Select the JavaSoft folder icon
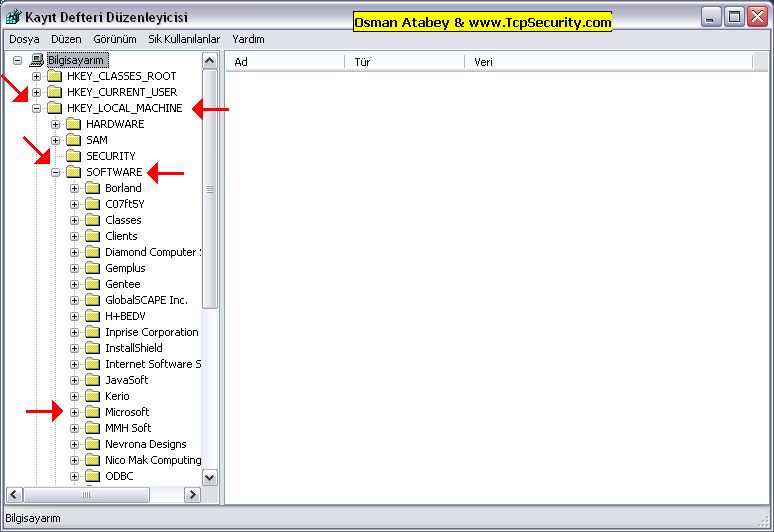This screenshot has height=532, width=774. pos(92,380)
